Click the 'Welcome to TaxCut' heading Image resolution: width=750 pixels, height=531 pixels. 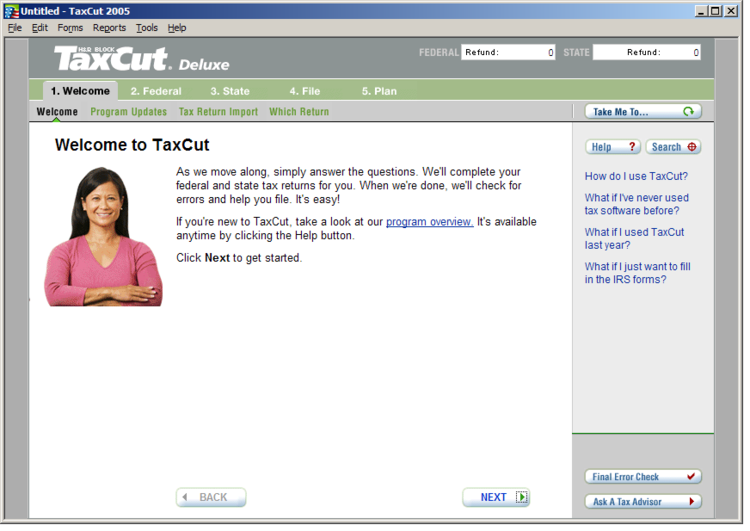133,146
